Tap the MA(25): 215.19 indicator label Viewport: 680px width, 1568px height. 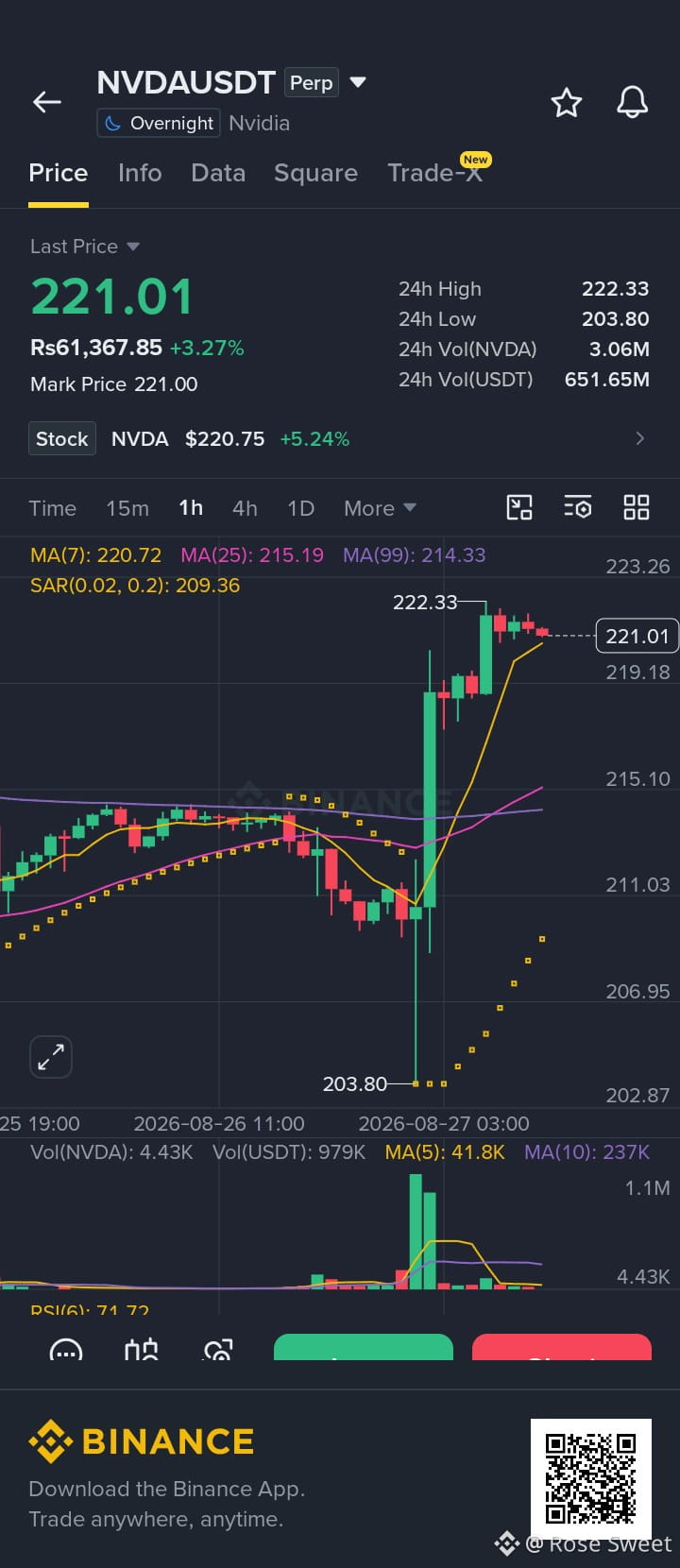tap(252, 555)
